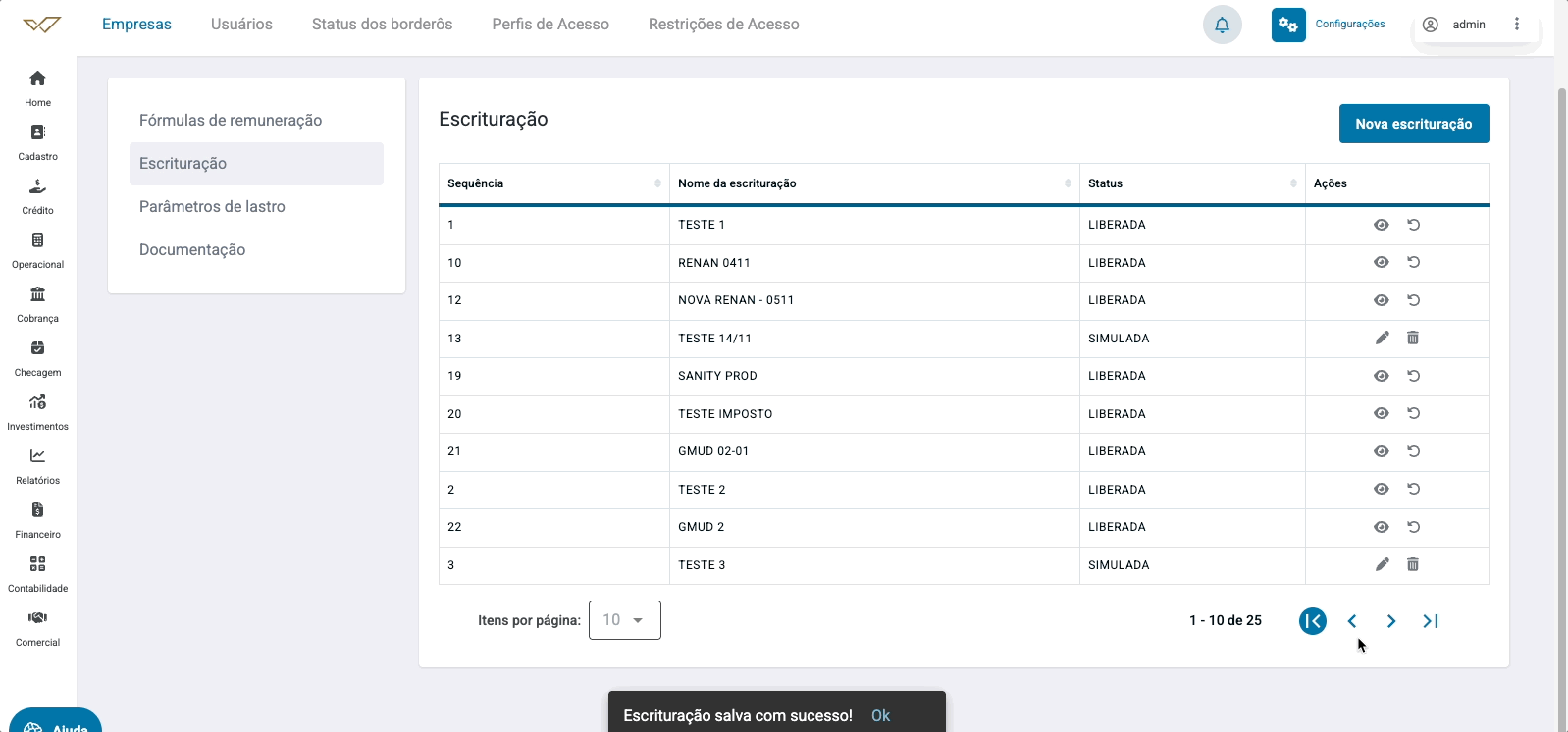Screen dimensions: 1568x732
Task: Select Fórmulas de remuneração menu item
Action: pos(256,121)
